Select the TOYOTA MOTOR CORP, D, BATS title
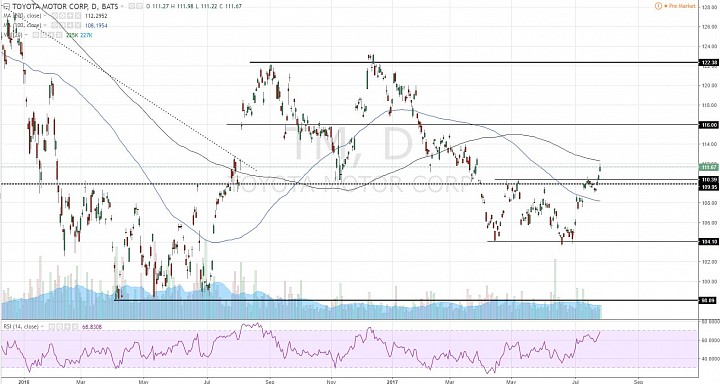The height and width of the screenshot is (384, 720). pyautogui.click(x=65, y=6)
